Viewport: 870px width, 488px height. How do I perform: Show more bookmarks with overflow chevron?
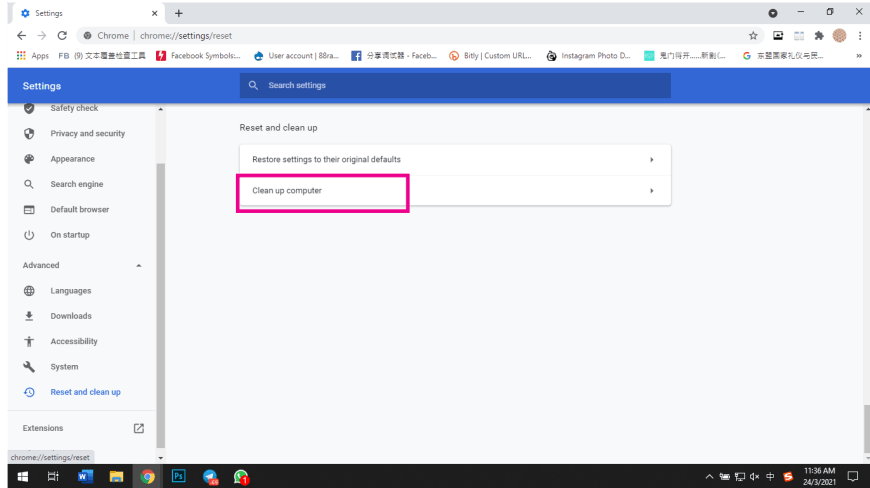click(858, 56)
